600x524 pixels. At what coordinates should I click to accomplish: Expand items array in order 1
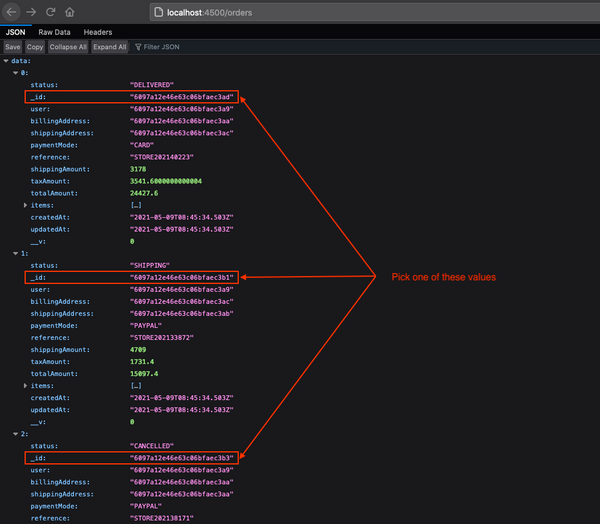pos(25,385)
